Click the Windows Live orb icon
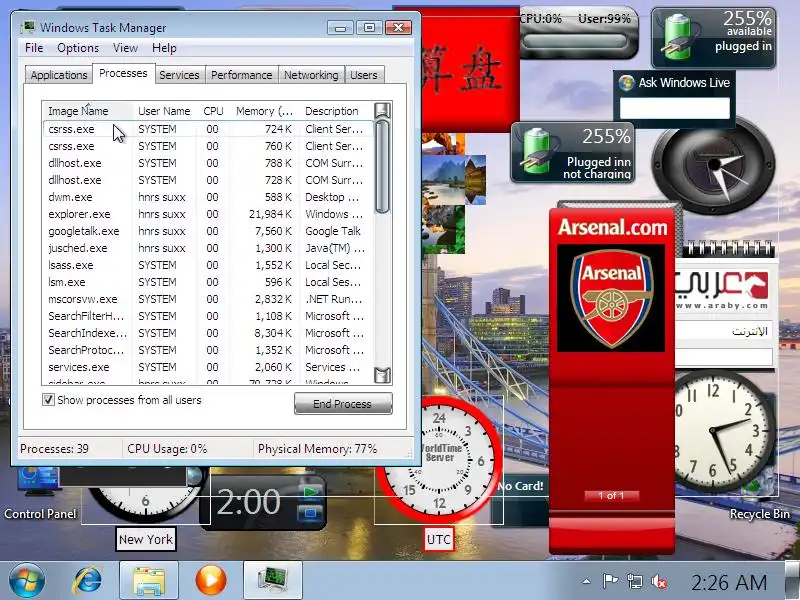Viewport: 800px width, 600px height. point(626,83)
